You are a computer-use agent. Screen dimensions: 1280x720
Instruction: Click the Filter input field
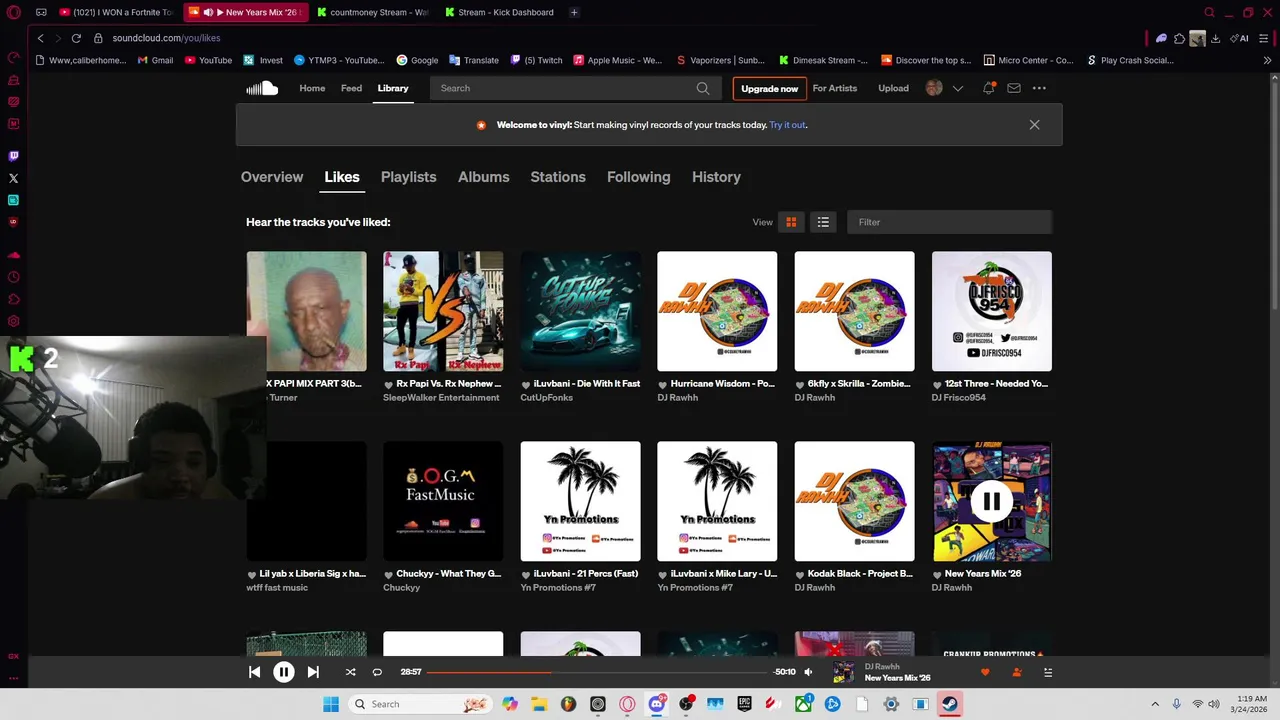tap(949, 222)
